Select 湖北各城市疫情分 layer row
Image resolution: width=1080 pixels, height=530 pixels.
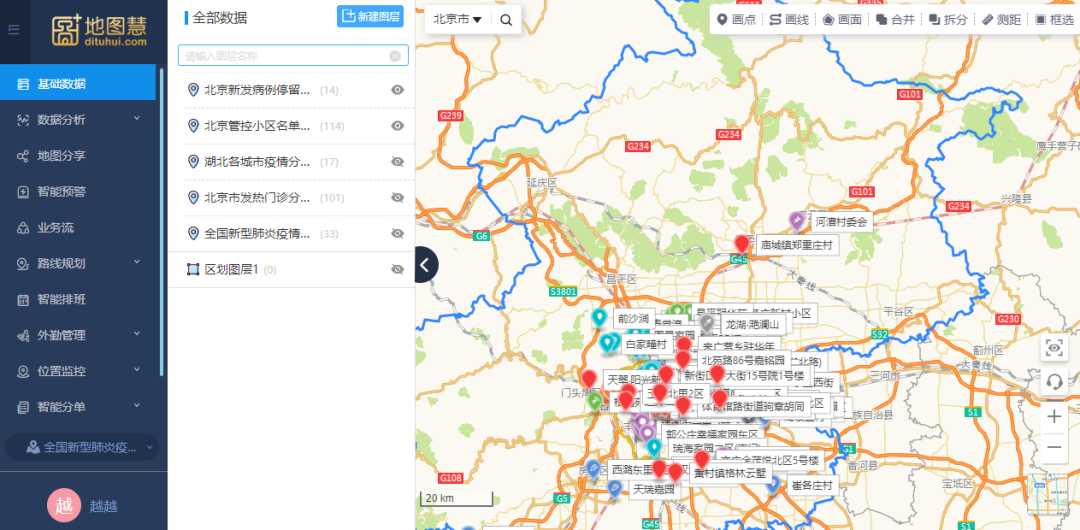[291, 162]
